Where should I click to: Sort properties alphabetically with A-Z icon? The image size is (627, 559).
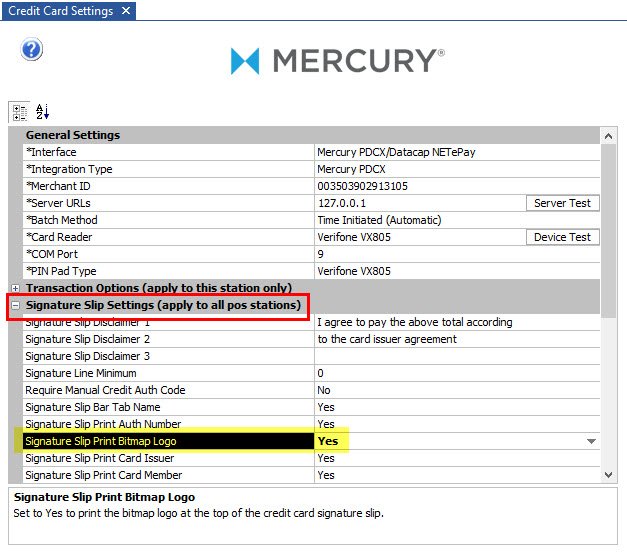(42, 112)
